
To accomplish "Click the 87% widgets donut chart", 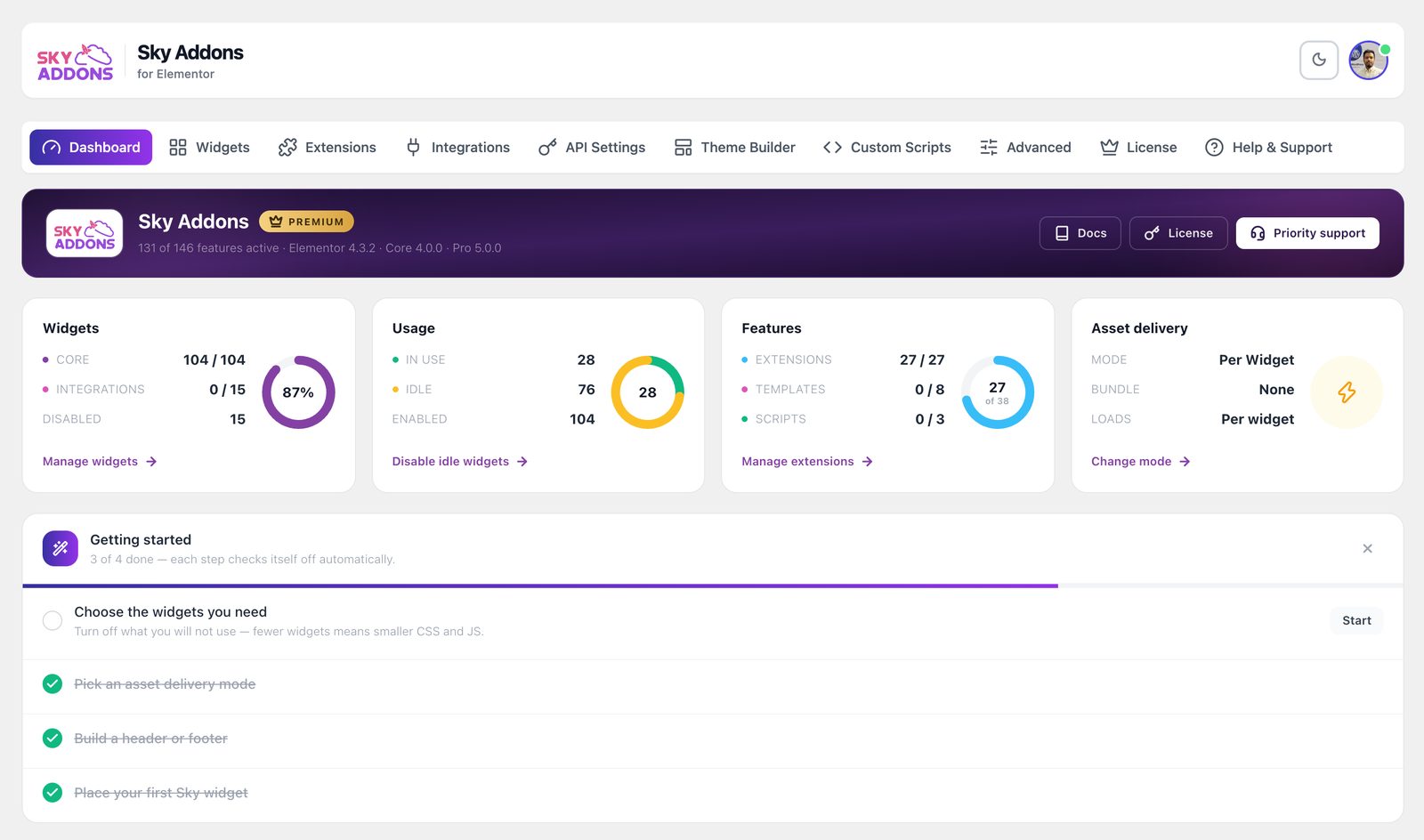I will coord(298,392).
